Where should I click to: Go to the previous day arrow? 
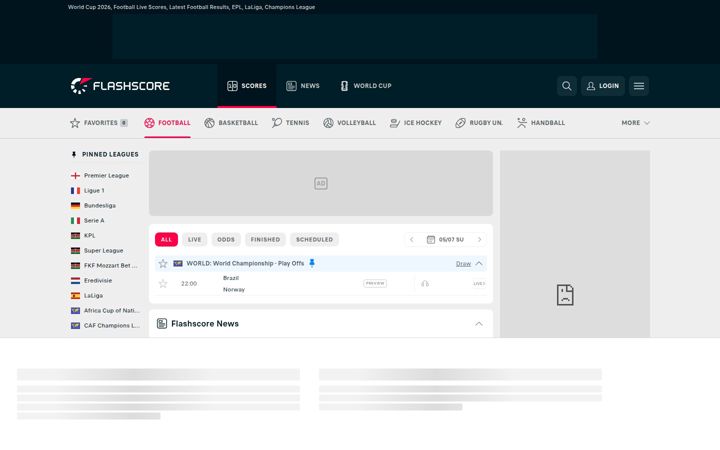411,240
